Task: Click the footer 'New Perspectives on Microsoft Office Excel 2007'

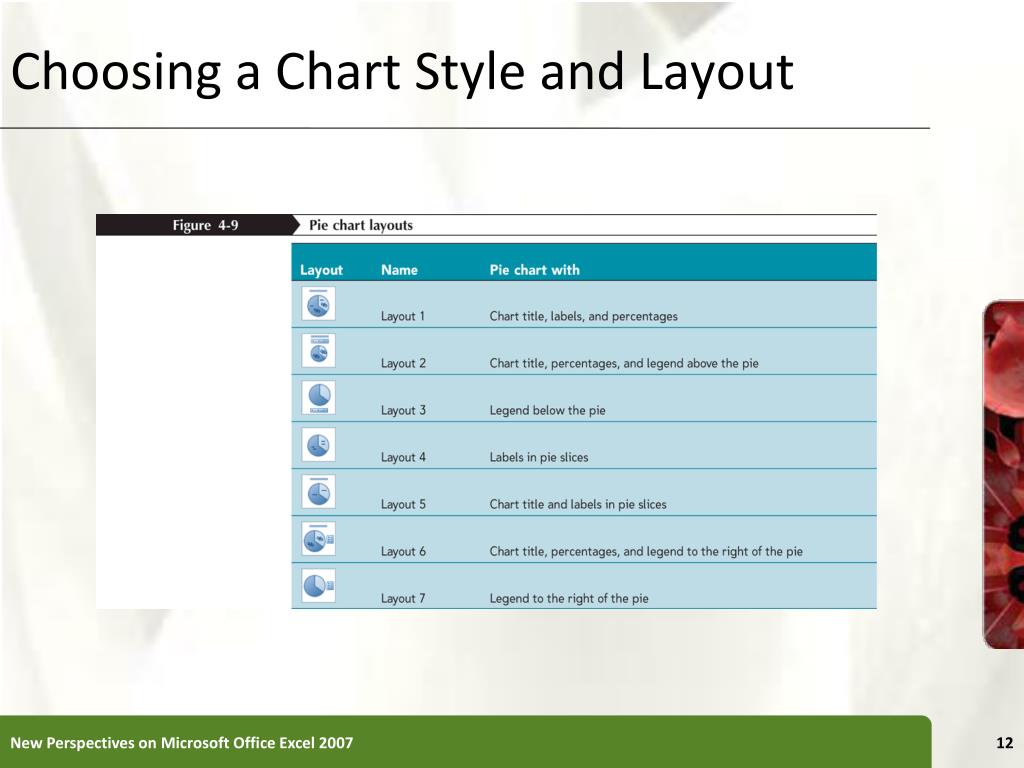Action: click(x=182, y=743)
